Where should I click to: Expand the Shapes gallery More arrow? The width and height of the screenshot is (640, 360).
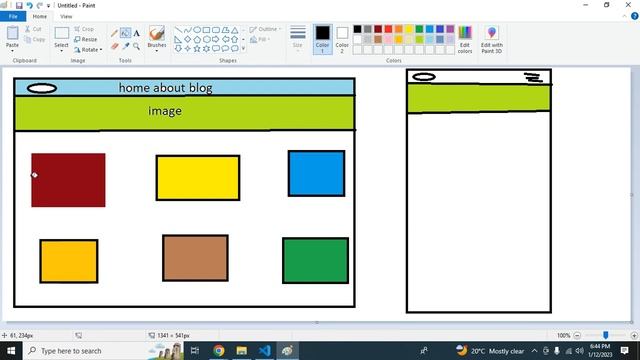pyautogui.click(x=244, y=49)
